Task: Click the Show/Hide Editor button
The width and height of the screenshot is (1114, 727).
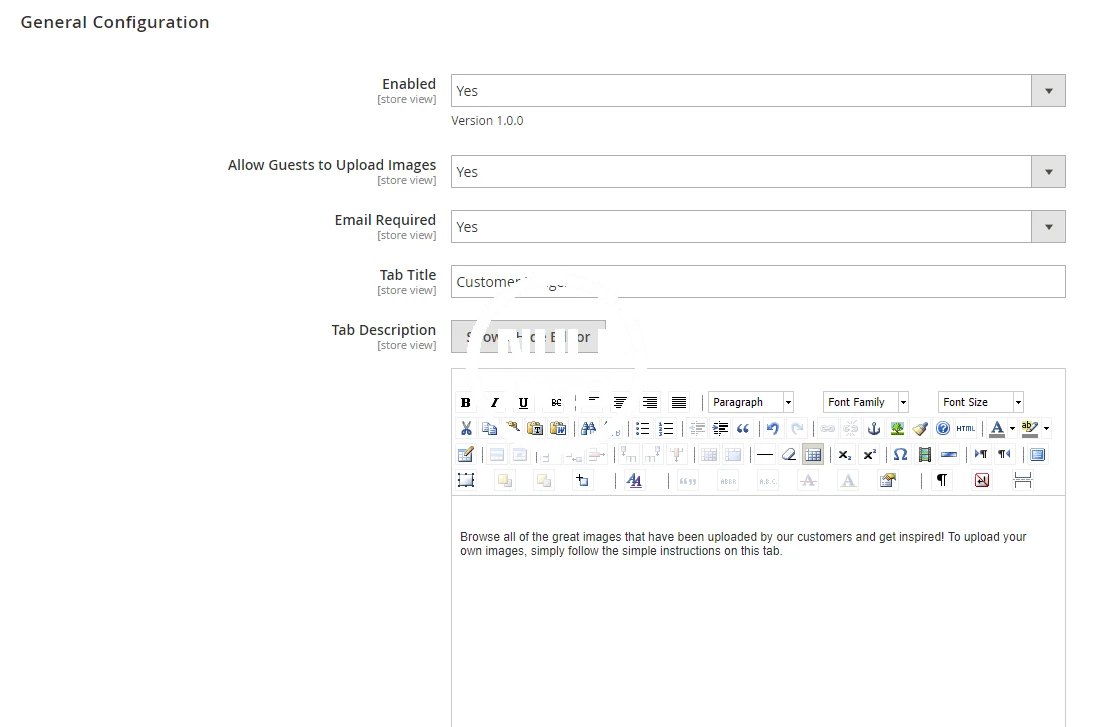Action: click(x=528, y=337)
